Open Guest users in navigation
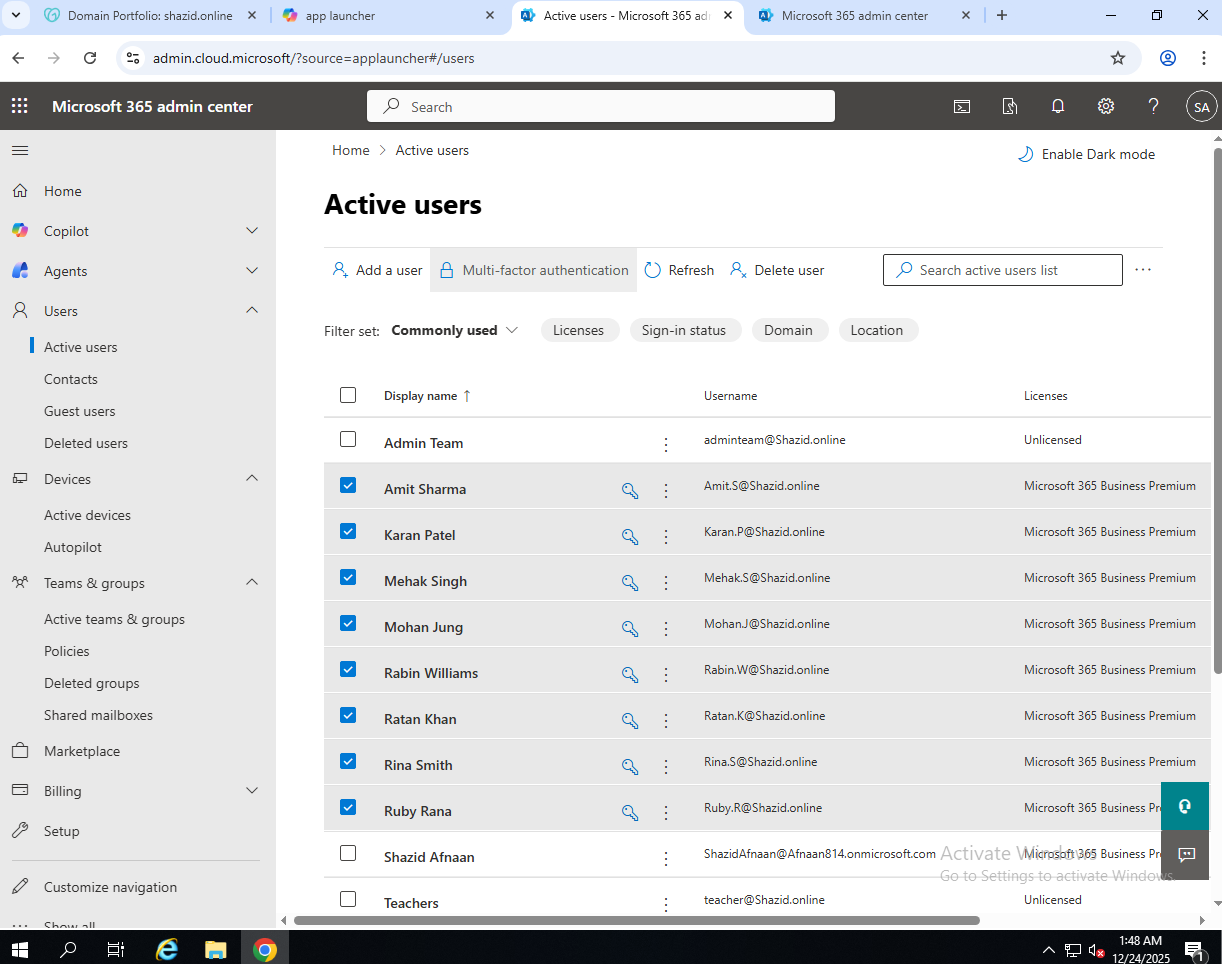1222x964 pixels. click(x=79, y=411)
